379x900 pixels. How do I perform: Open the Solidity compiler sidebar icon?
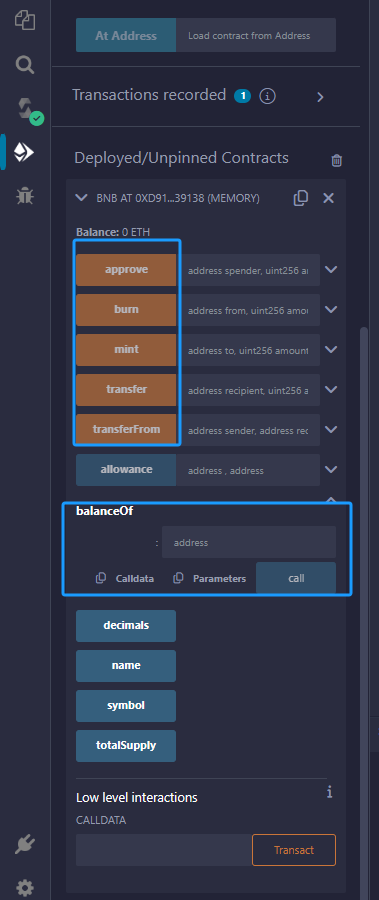pyautogui.click(x=26, y=109)
